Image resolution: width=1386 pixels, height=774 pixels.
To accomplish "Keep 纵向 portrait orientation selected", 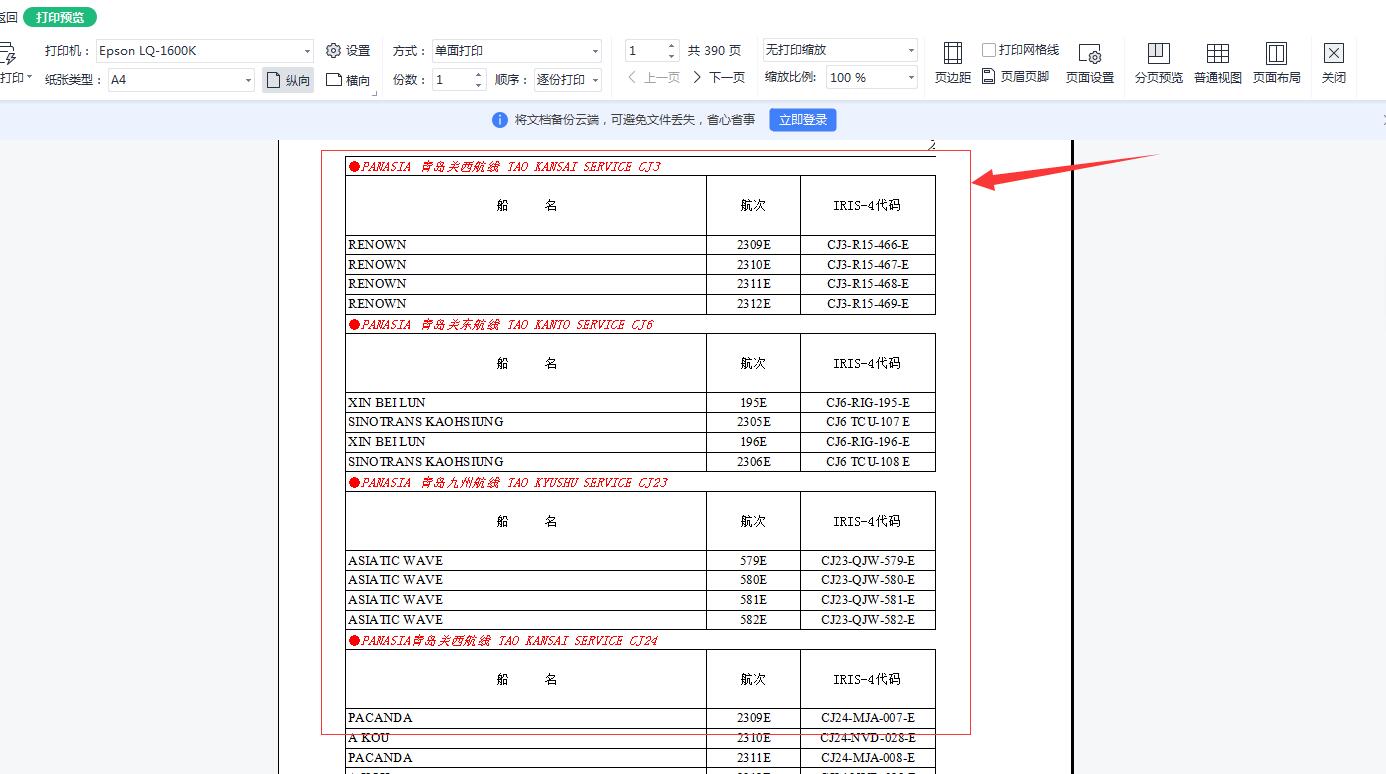I will [287, 80].
